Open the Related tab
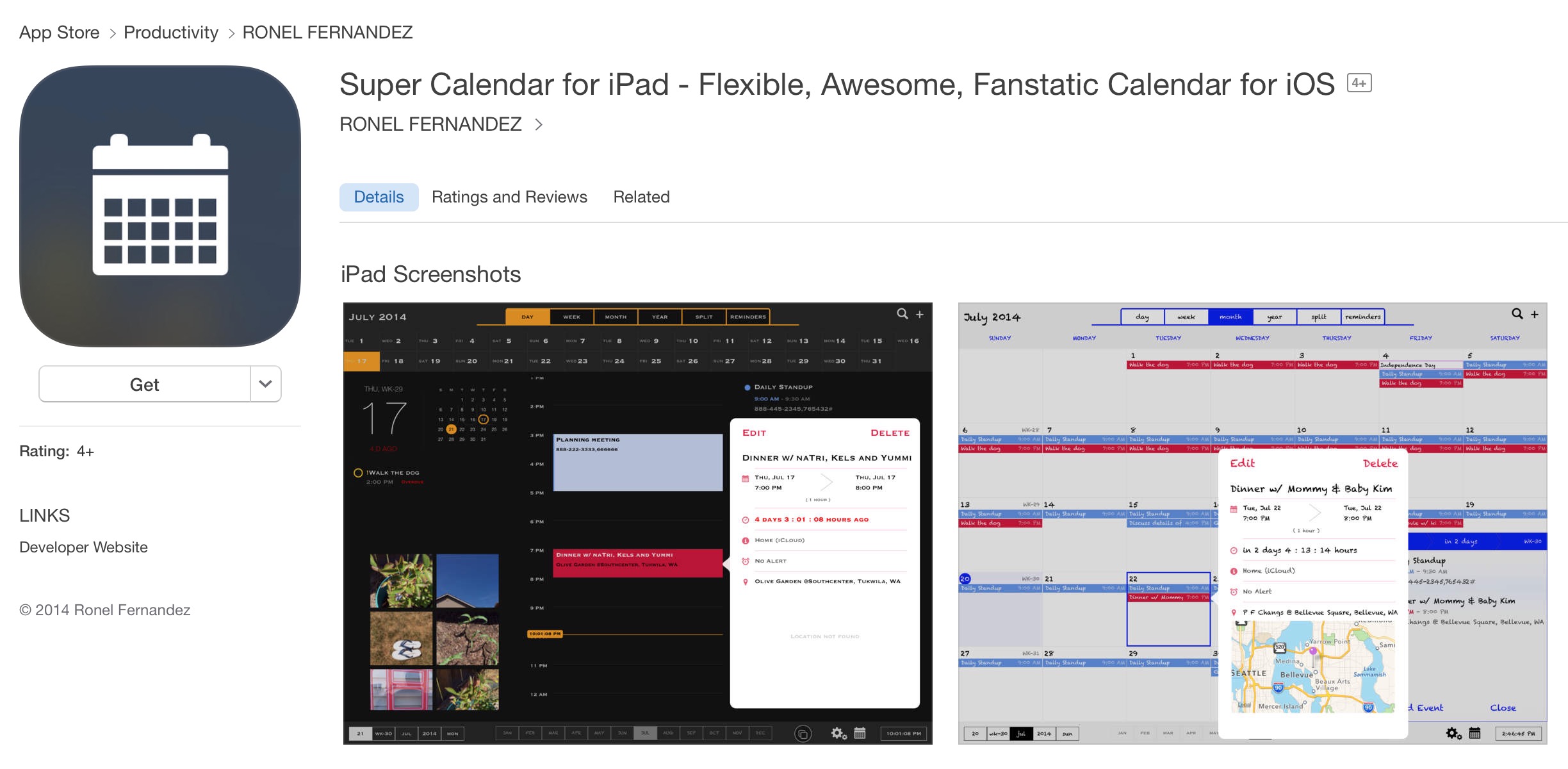The height and width of the screenshot is (769, 1568). coord(641,197)
